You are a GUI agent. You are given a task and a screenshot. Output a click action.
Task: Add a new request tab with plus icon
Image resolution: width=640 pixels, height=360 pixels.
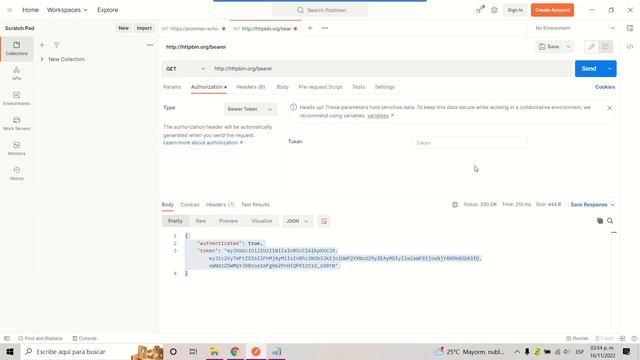click(x=310, y=28)
